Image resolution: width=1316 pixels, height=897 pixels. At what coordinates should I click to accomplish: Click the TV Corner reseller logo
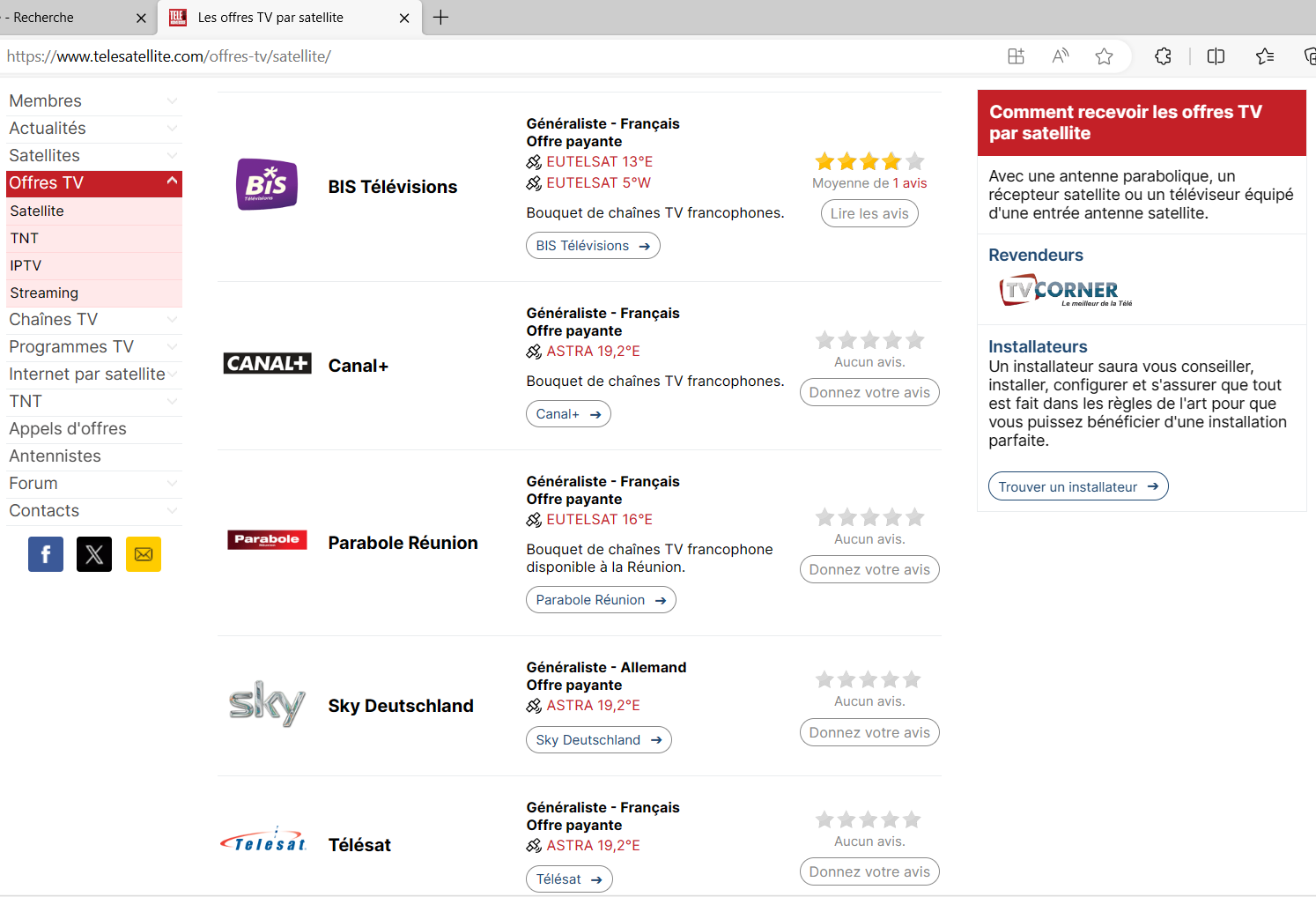[1066, 290]
